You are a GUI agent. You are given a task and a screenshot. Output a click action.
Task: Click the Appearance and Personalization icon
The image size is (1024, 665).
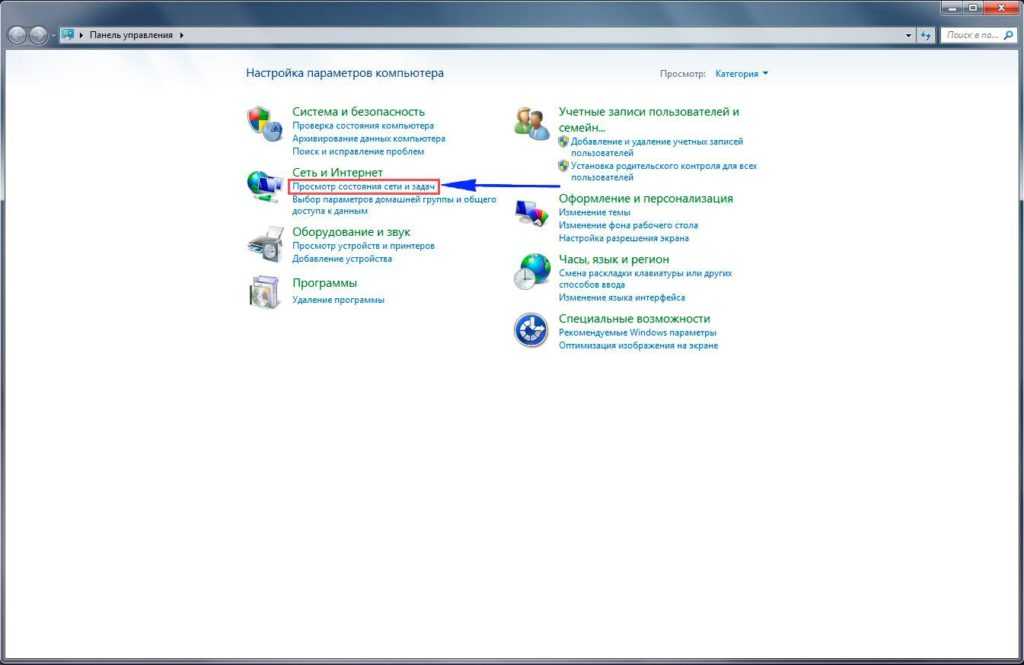point(530,211)
